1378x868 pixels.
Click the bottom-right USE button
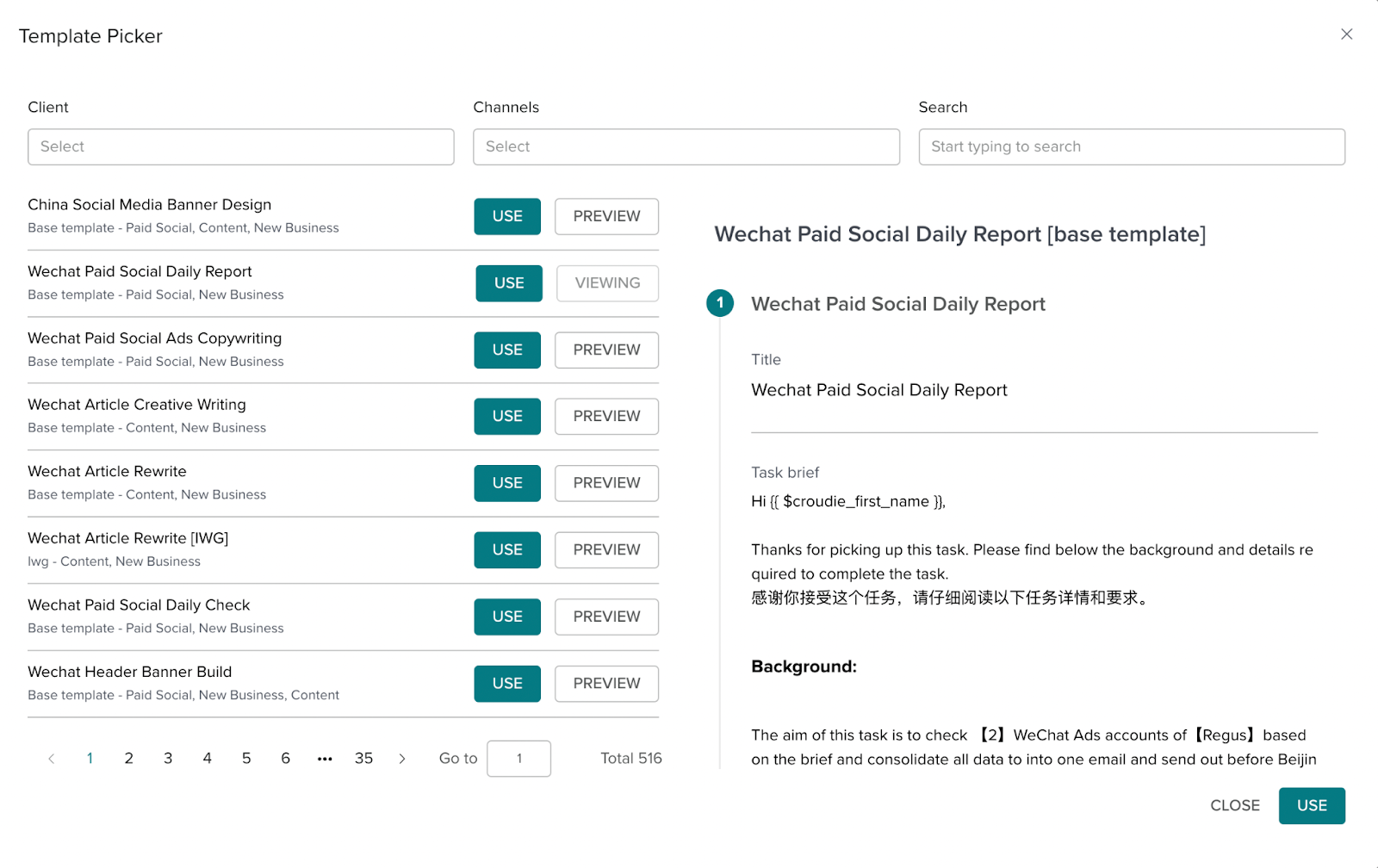tap(1312, 805)
